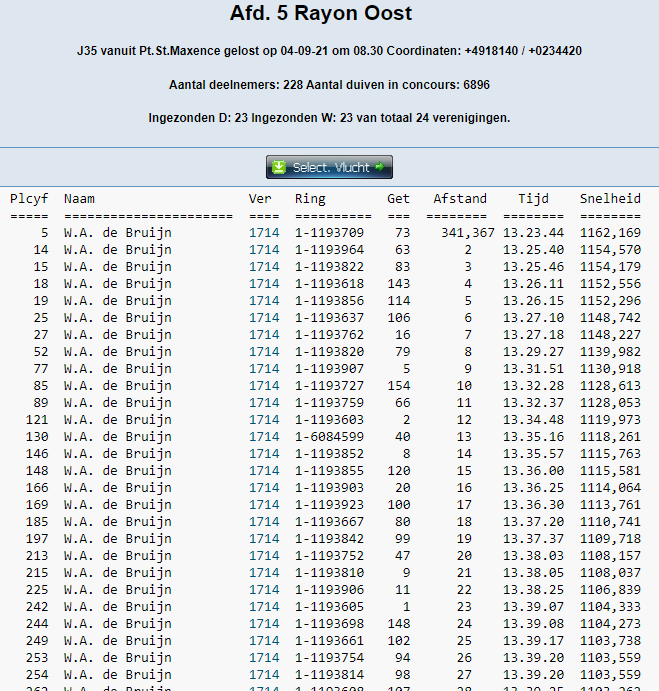The image size is (659, 691).
Task: Click ring number 1-6084599
Action: pos(329,437)
